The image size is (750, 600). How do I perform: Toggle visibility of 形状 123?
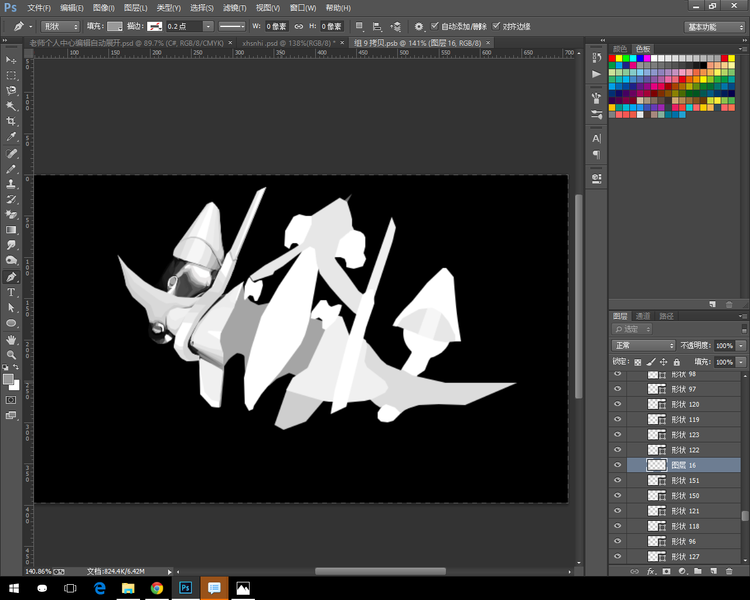pyautogui.click(x=618, y=434)
